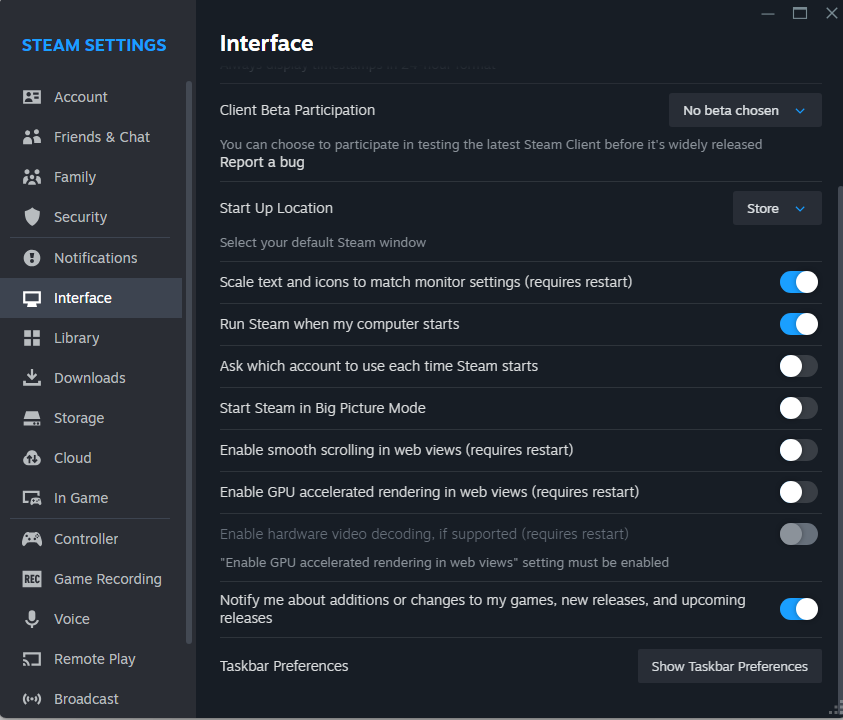Image resolution: width=843 pixels, height=720 pixels.
Task: Go to Voice settings
Action: coord(91,619)
